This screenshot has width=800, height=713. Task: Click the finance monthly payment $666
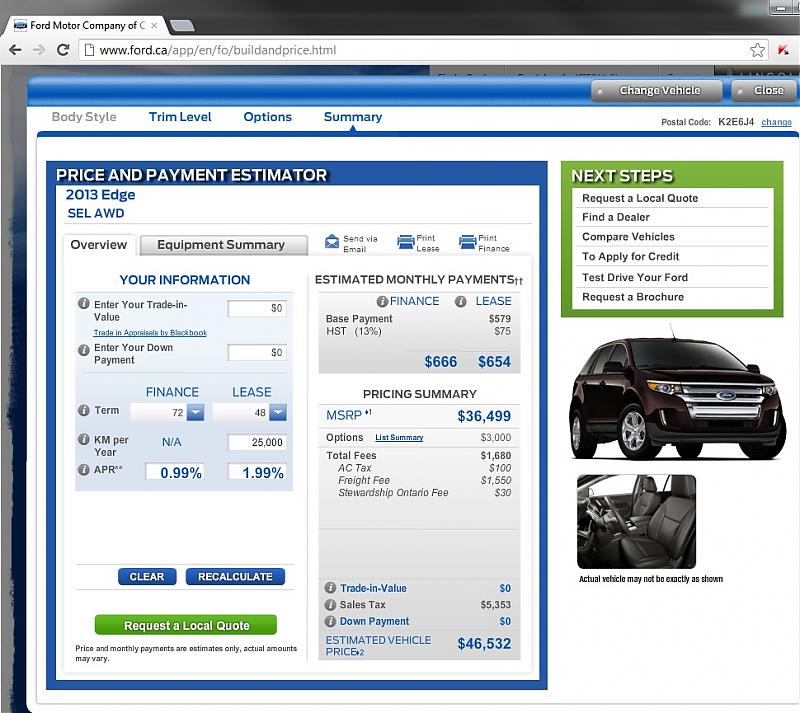[x=440, y=362]
